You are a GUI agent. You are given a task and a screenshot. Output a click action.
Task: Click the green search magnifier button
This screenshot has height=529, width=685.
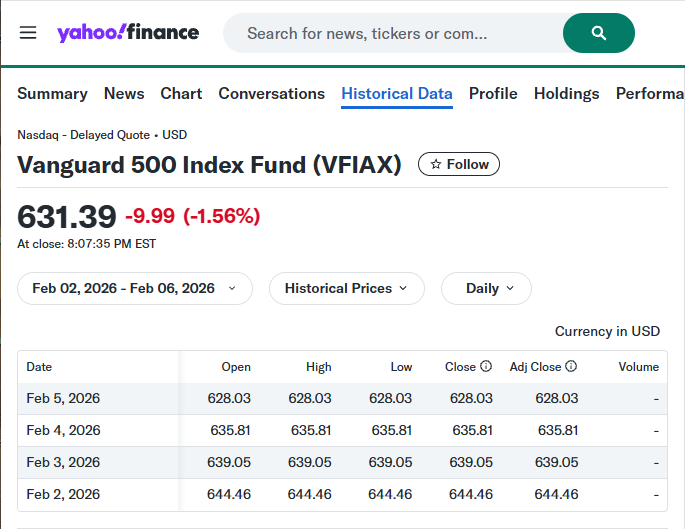599,33
